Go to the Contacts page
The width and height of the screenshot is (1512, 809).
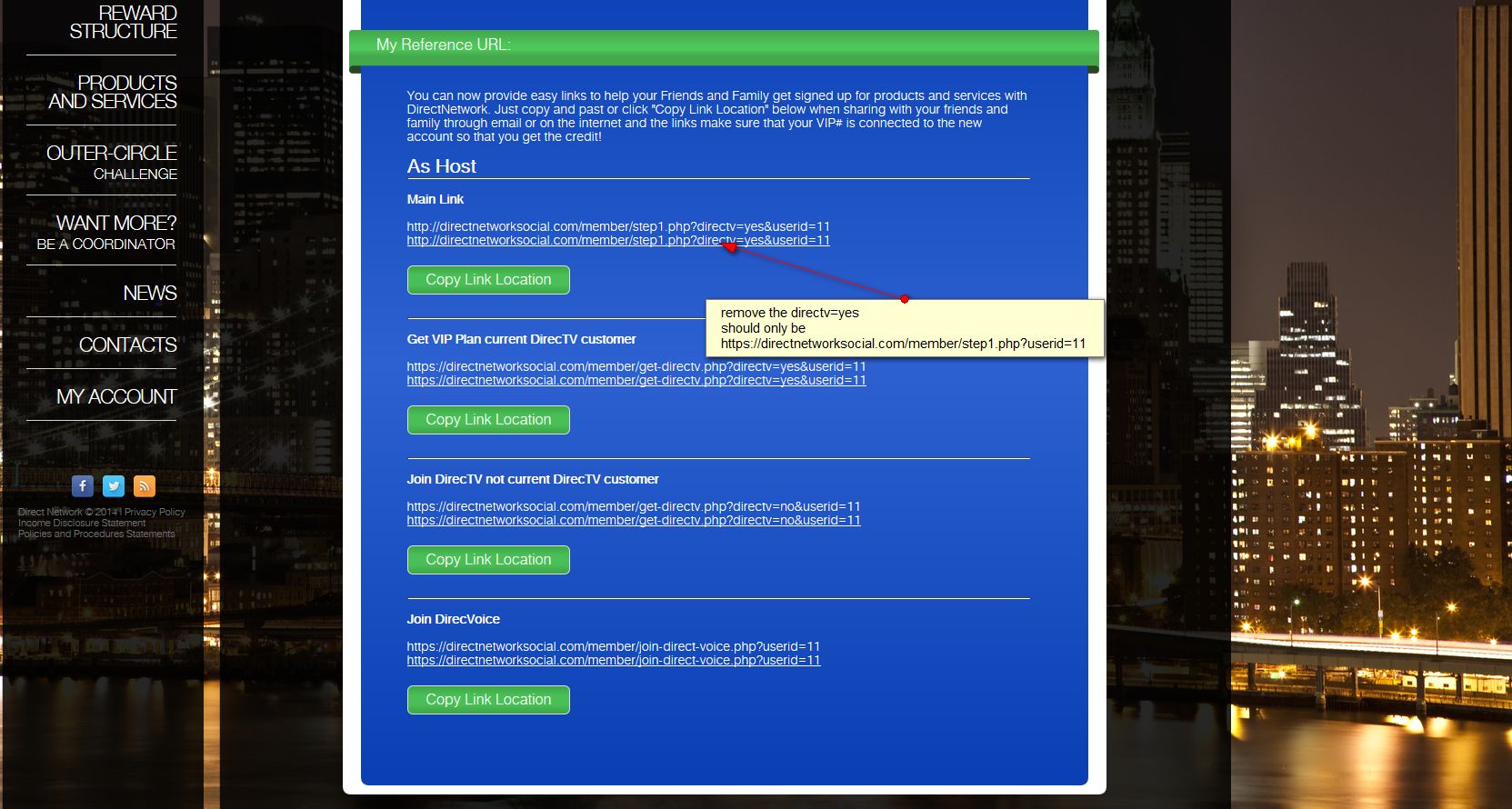pyautogui.click(x=128, y=345)
